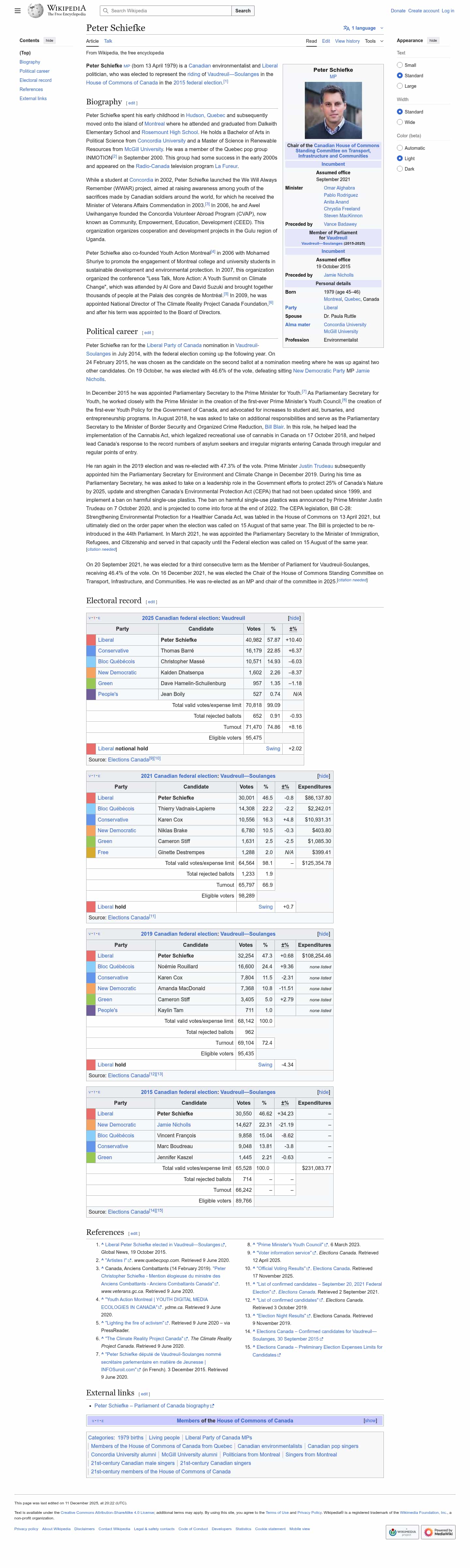Image resolution: width=470 pixels, height=1568 pixels.
Task: Open the View history tab
Action: coord(347,41)
